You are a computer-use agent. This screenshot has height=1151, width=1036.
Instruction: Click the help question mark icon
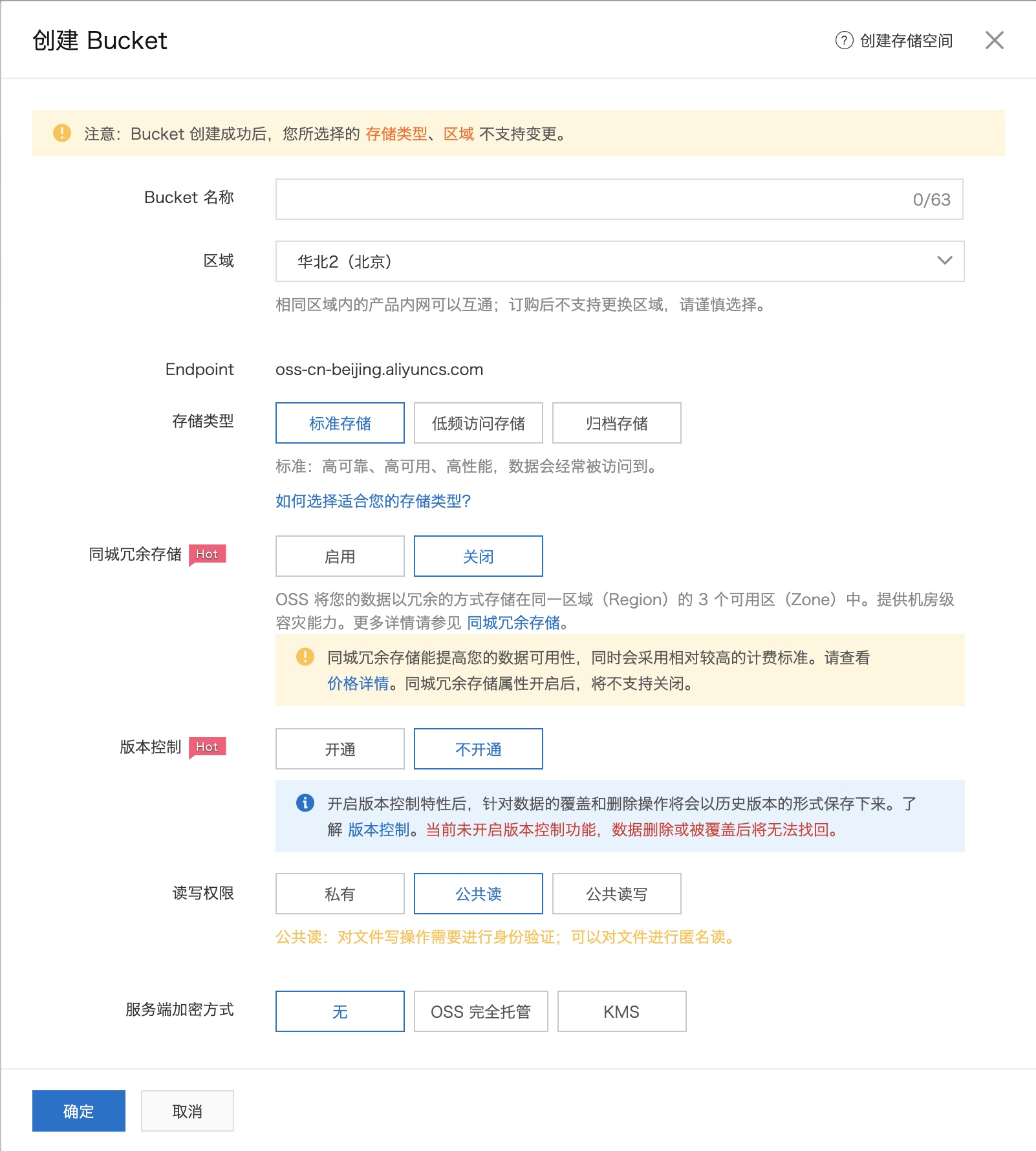[844, 41]
